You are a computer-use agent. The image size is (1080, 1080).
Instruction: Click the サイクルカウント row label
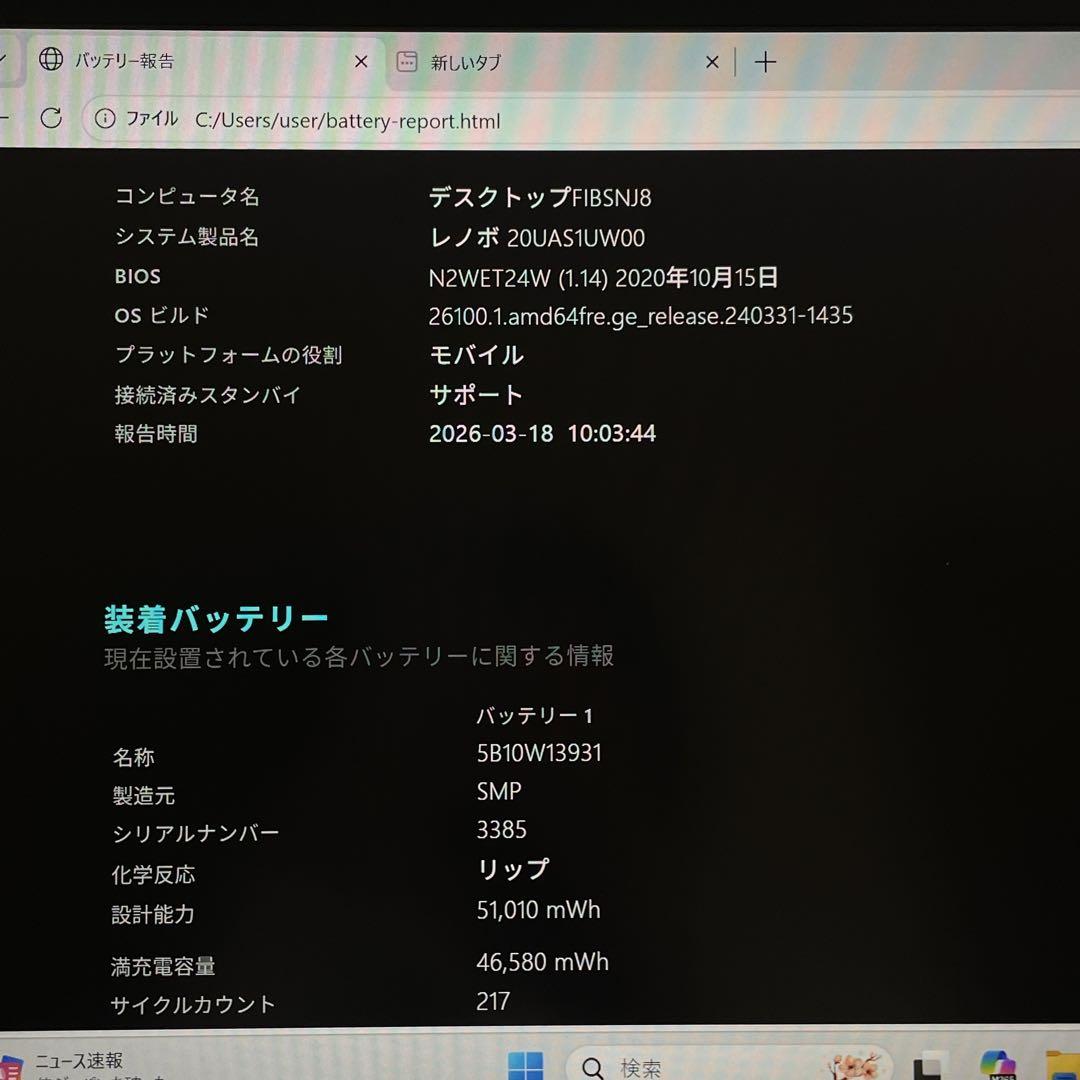pos(193,1004)
